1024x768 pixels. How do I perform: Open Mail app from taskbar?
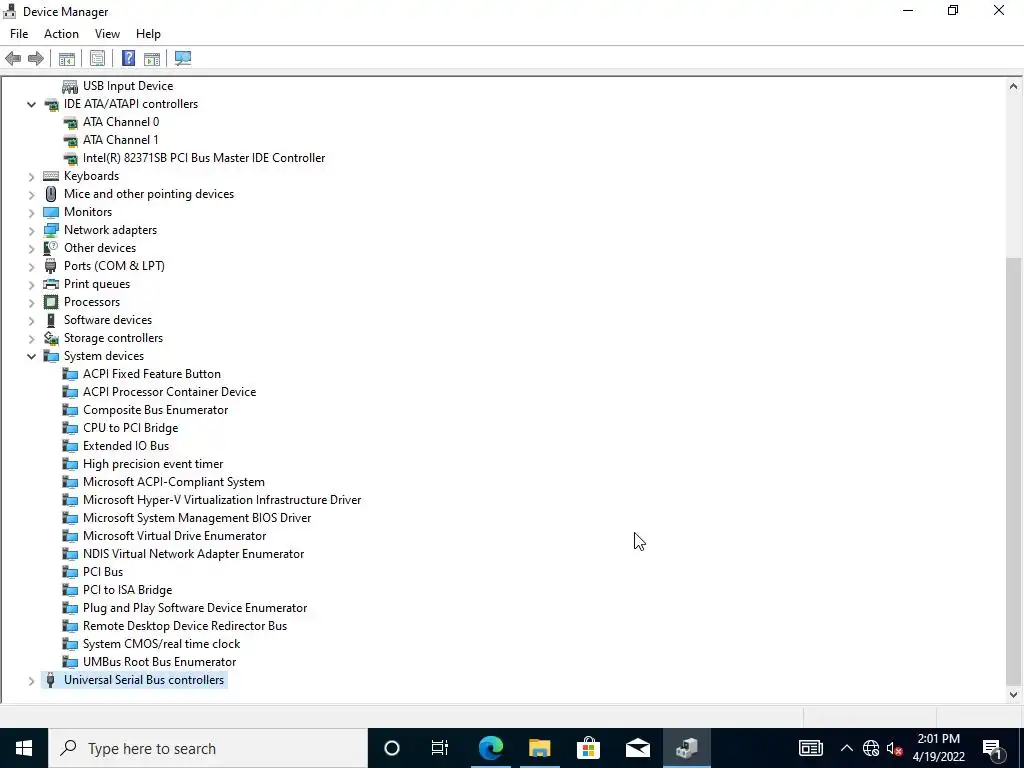click(x=637, y=748)
